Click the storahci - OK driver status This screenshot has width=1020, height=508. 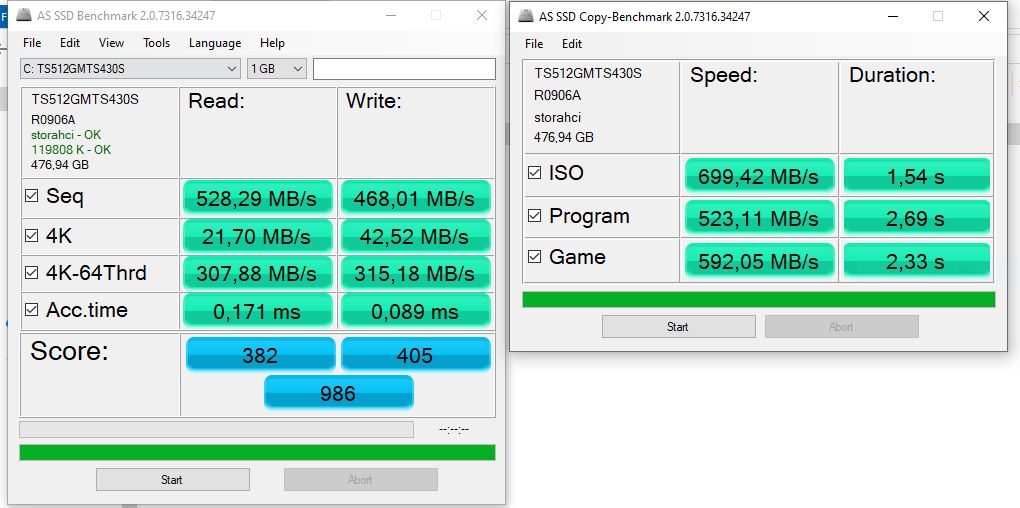[66, 135]
